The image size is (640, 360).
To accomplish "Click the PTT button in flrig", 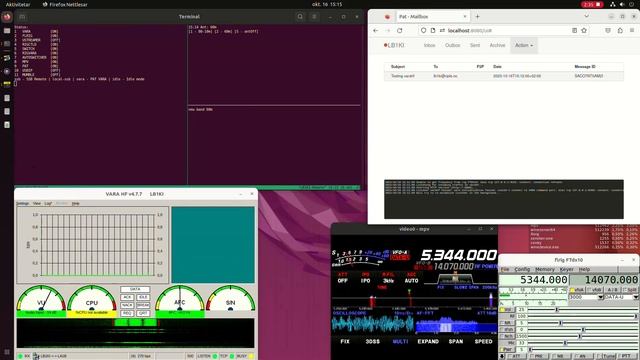I will click(x=627, y=356).
